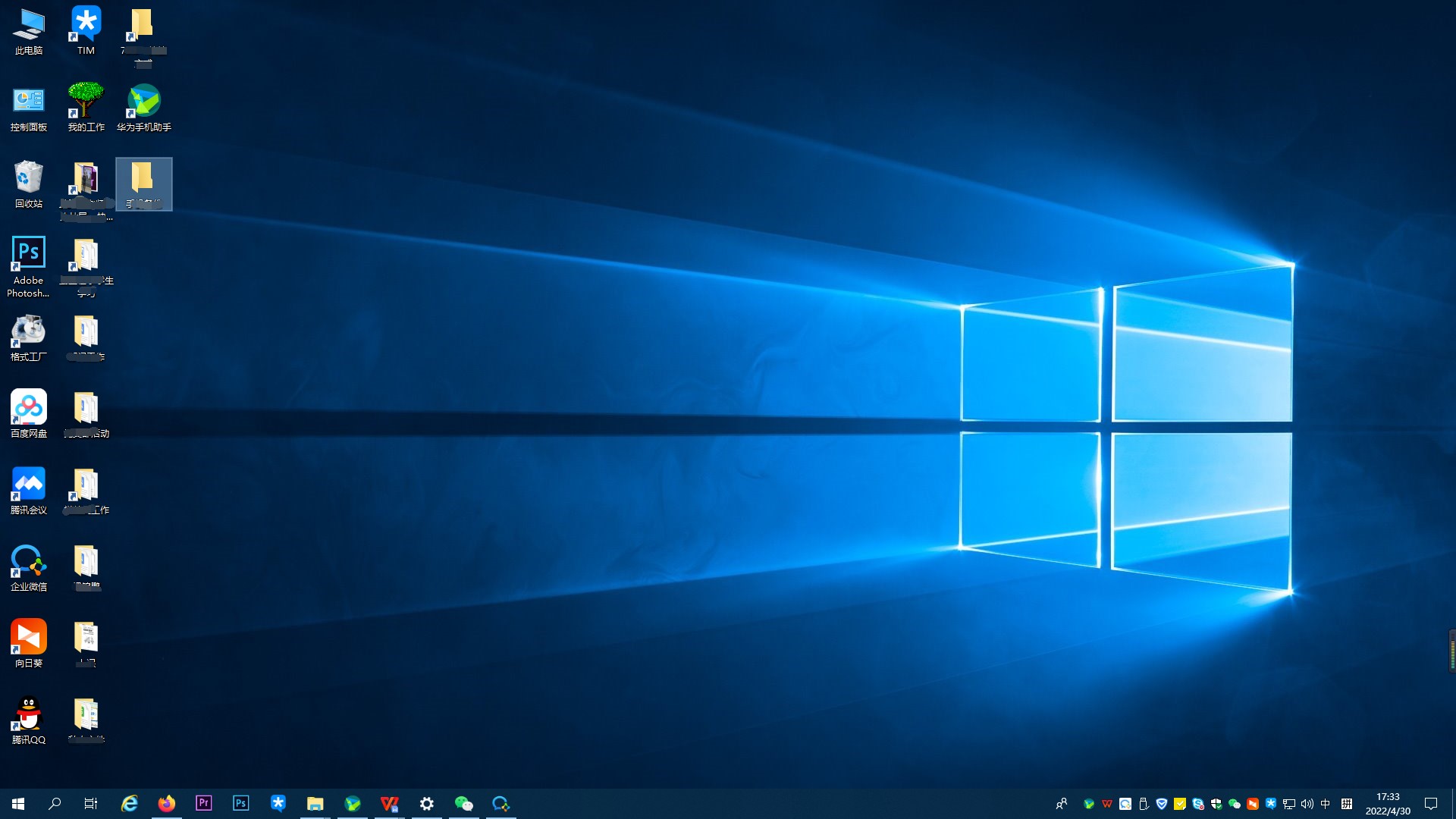Click the Show desktop sliver at the taskbar end
Screen dimensions: 1456x819
[x=1454, y=804]
